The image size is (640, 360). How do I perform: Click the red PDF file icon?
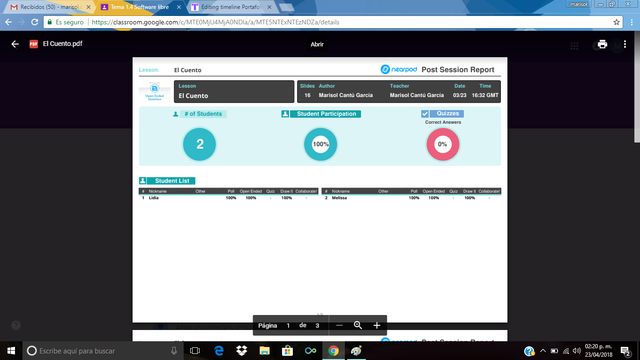pyautogui.click(x=33, y=44)
